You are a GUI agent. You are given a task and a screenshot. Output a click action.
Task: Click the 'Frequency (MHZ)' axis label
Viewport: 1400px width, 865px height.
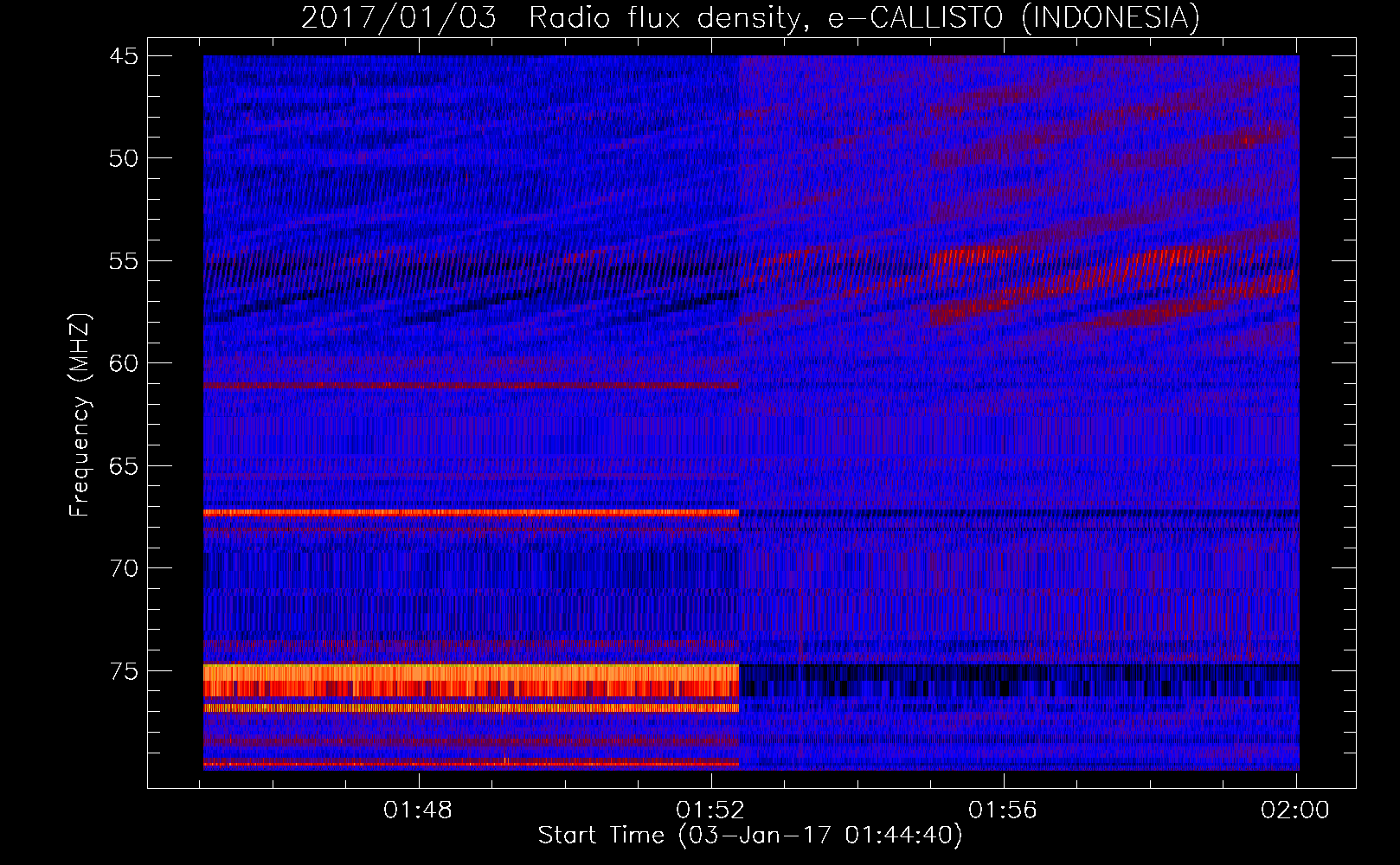(80, 415)
